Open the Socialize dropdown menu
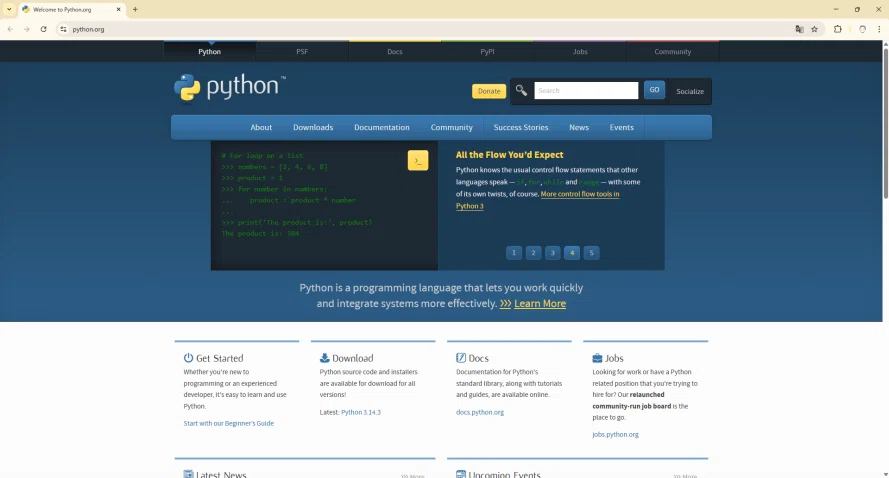The width and height of the screenshot is (889, 478). click(x=690, y=91)
